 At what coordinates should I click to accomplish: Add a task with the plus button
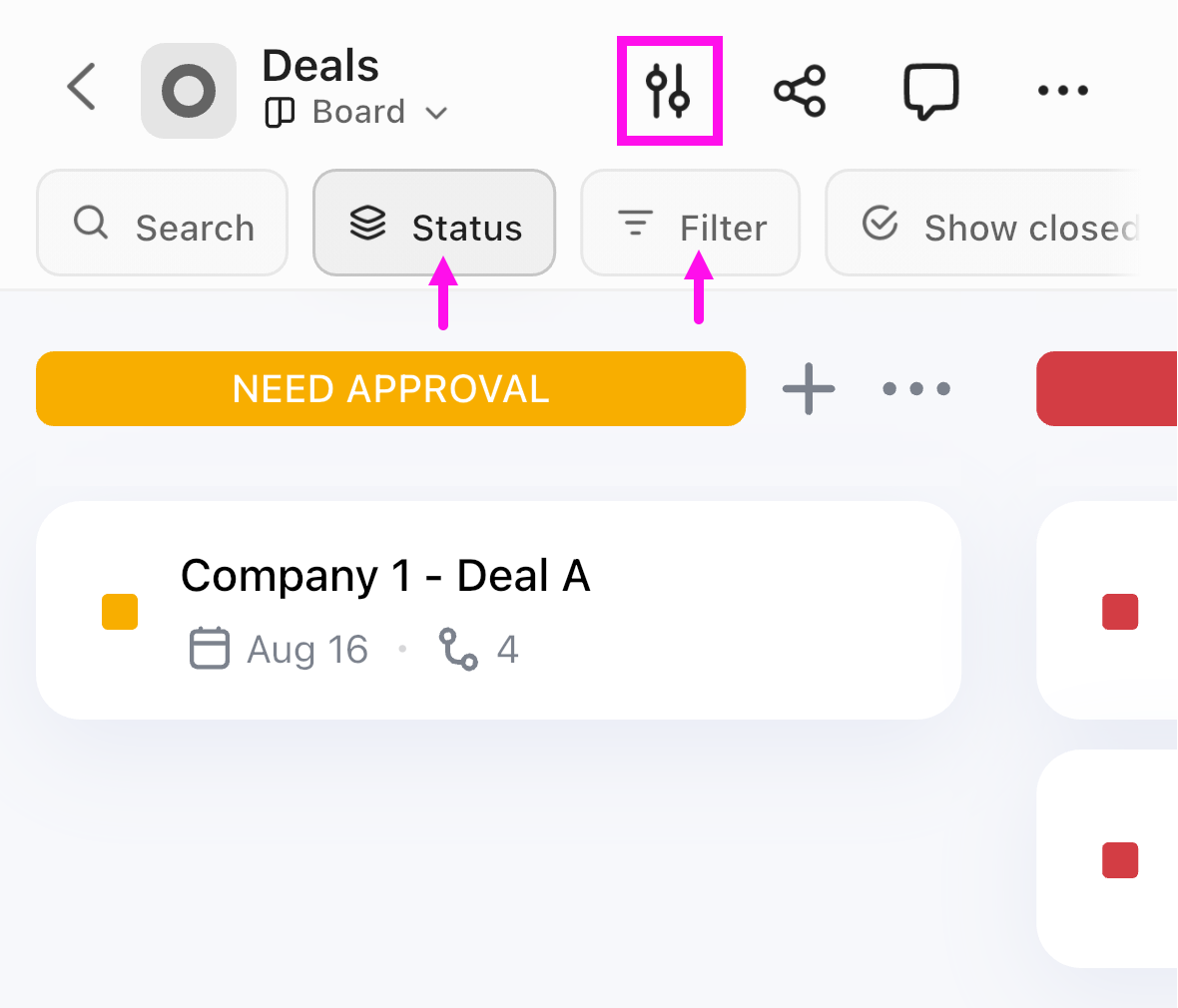click(x=808, y=388)
